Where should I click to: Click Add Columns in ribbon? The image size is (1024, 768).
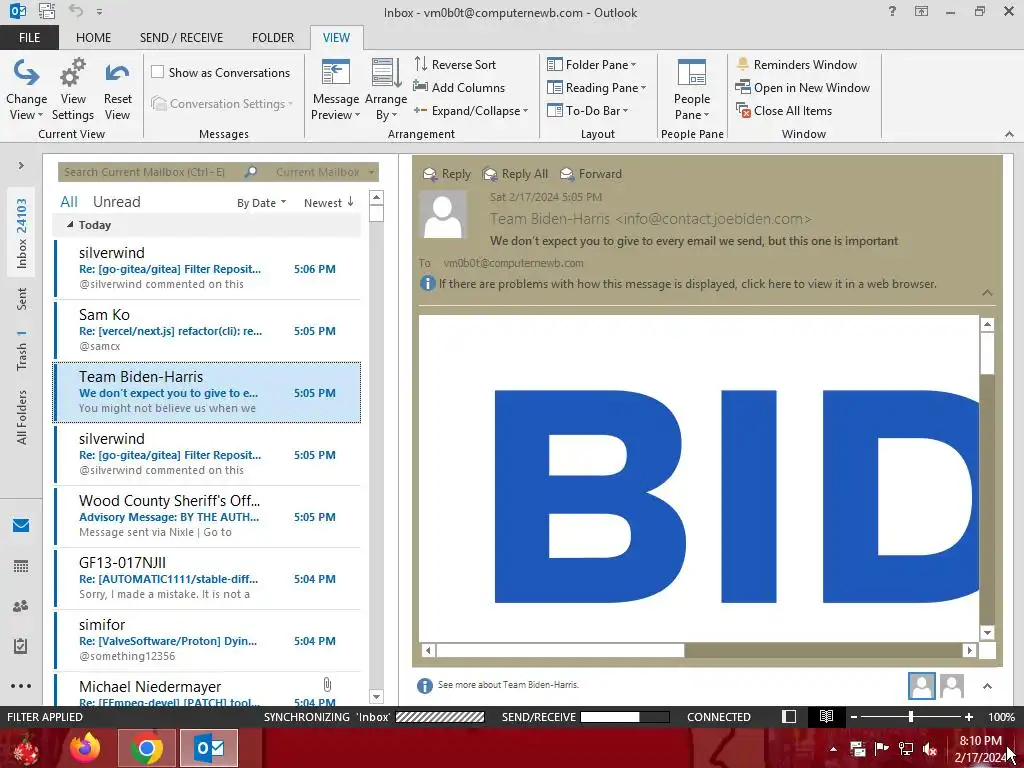459,88
